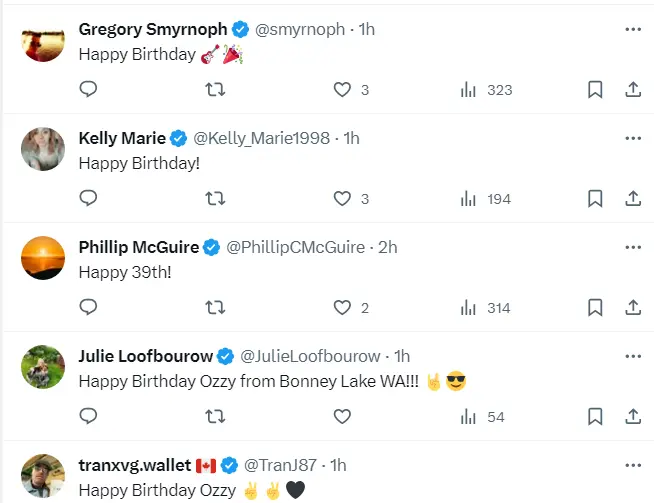Open more options on tranxvg.wallet's tweet
The image size is (654, 503).
[x=632, y=465]
